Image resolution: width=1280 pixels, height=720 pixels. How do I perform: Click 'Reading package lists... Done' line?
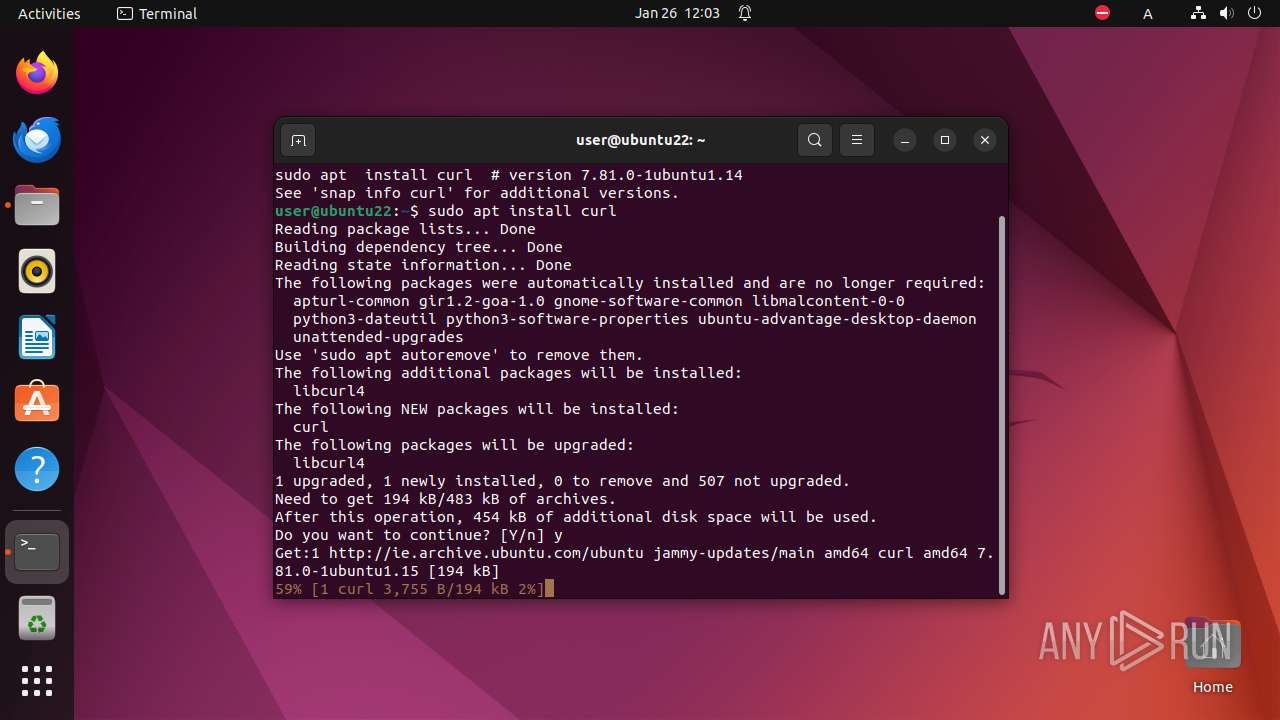point(405,229)
